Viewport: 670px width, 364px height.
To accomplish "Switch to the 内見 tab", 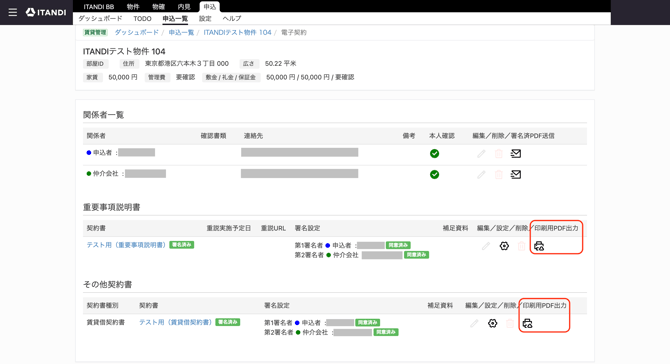I will 184,7.
